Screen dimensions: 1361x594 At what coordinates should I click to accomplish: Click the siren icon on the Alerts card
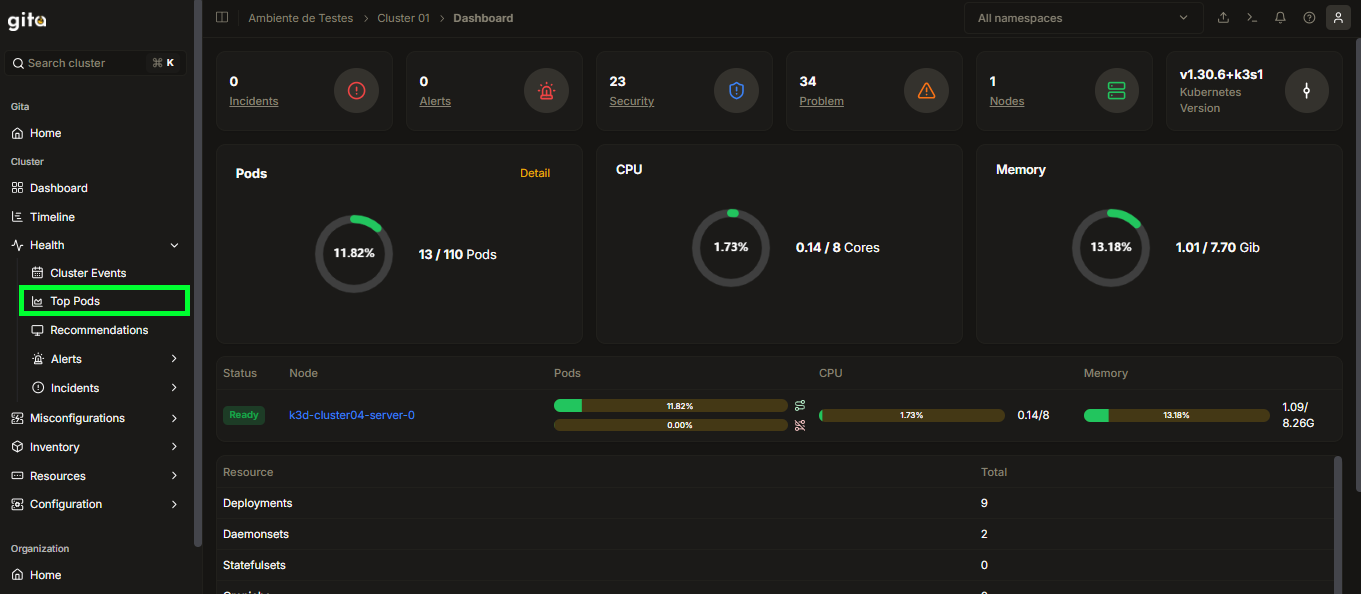(x=546, y=91)
